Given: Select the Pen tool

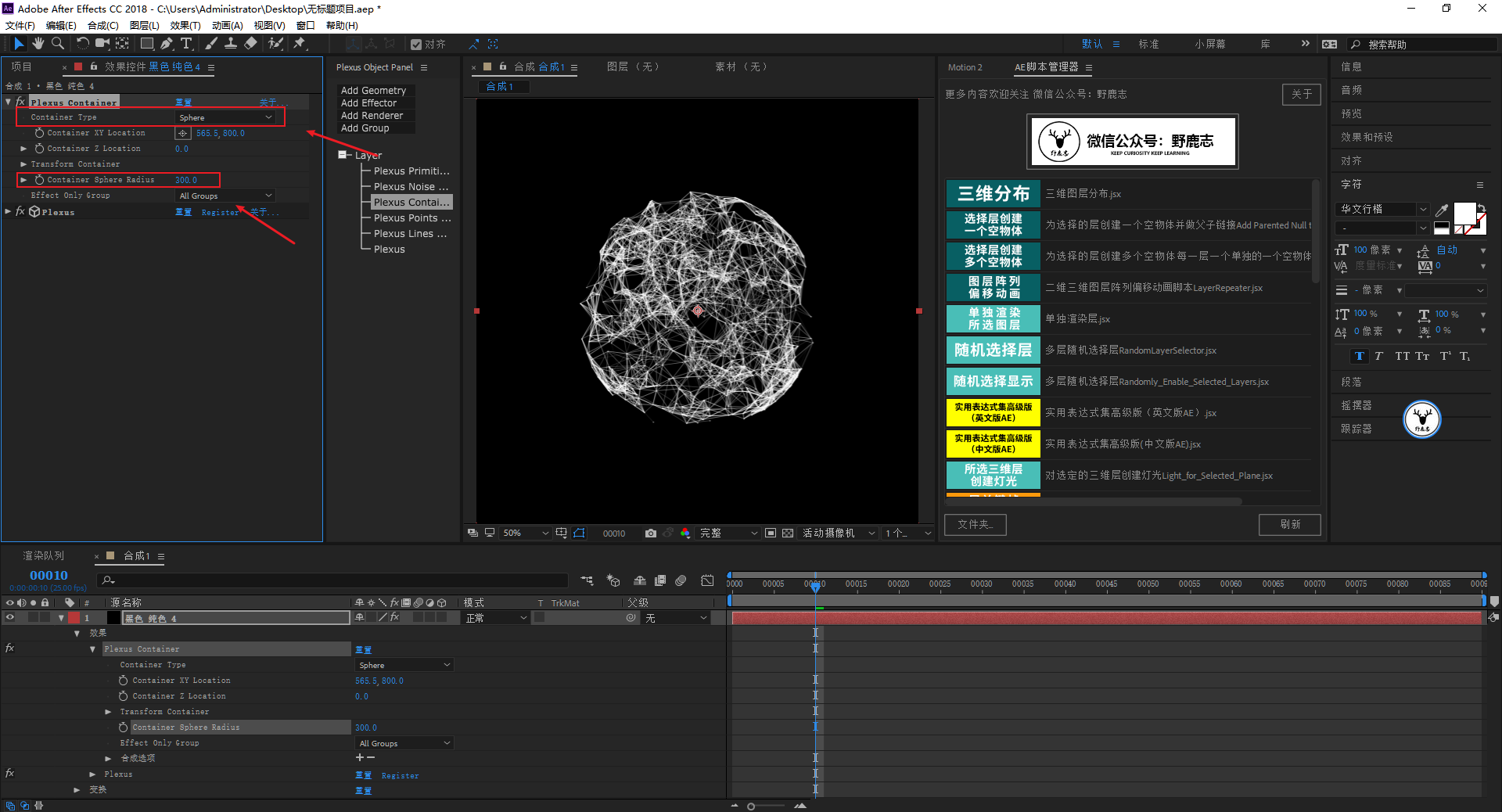Looking at the screenshot, I should [x=166, y=44].
